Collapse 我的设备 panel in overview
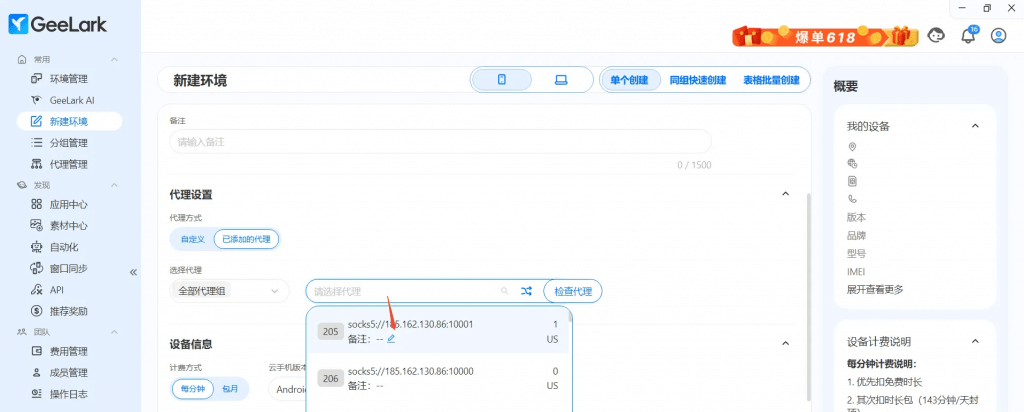The image size is (1024, 412). [x=975, y=126]
